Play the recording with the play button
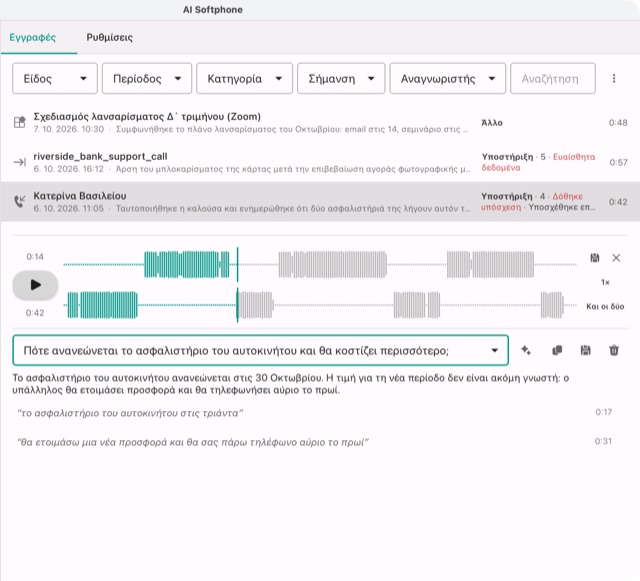Image resolution: width=640 pixels, height=581 pixels. click(x=36, y=285)
